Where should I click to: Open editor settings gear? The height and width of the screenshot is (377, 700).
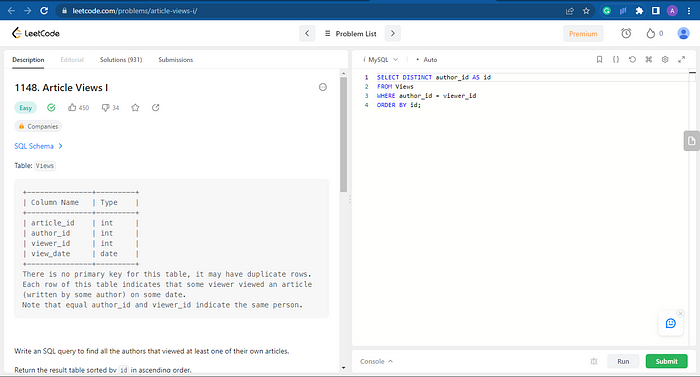tap(665, 59)
